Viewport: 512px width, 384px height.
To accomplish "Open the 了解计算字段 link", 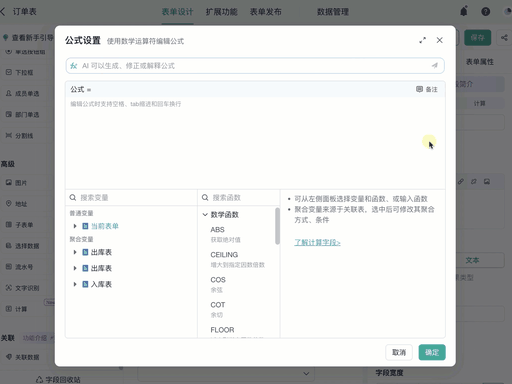I will (x=317, y=242).
